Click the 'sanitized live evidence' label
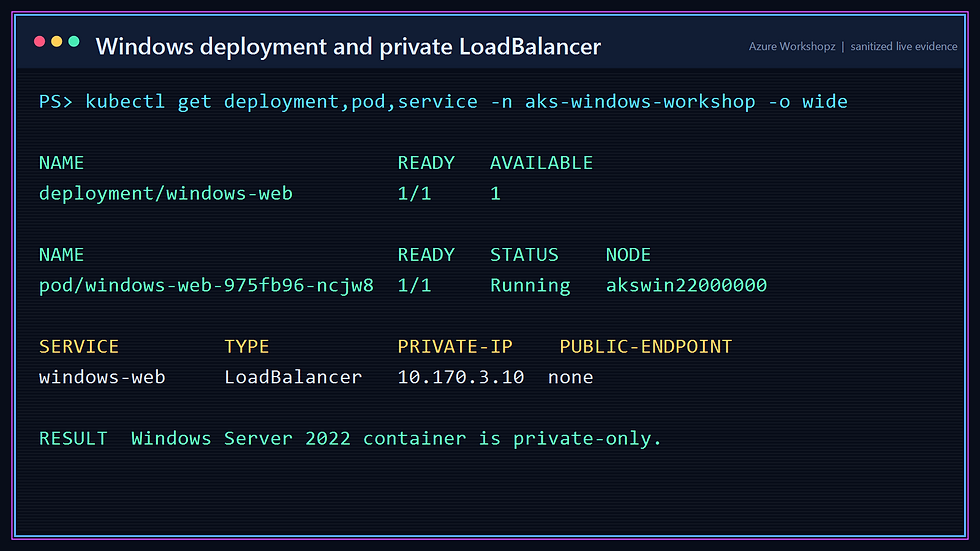The height and width of the screenshot is (551, 980). (x=904, y=46)
